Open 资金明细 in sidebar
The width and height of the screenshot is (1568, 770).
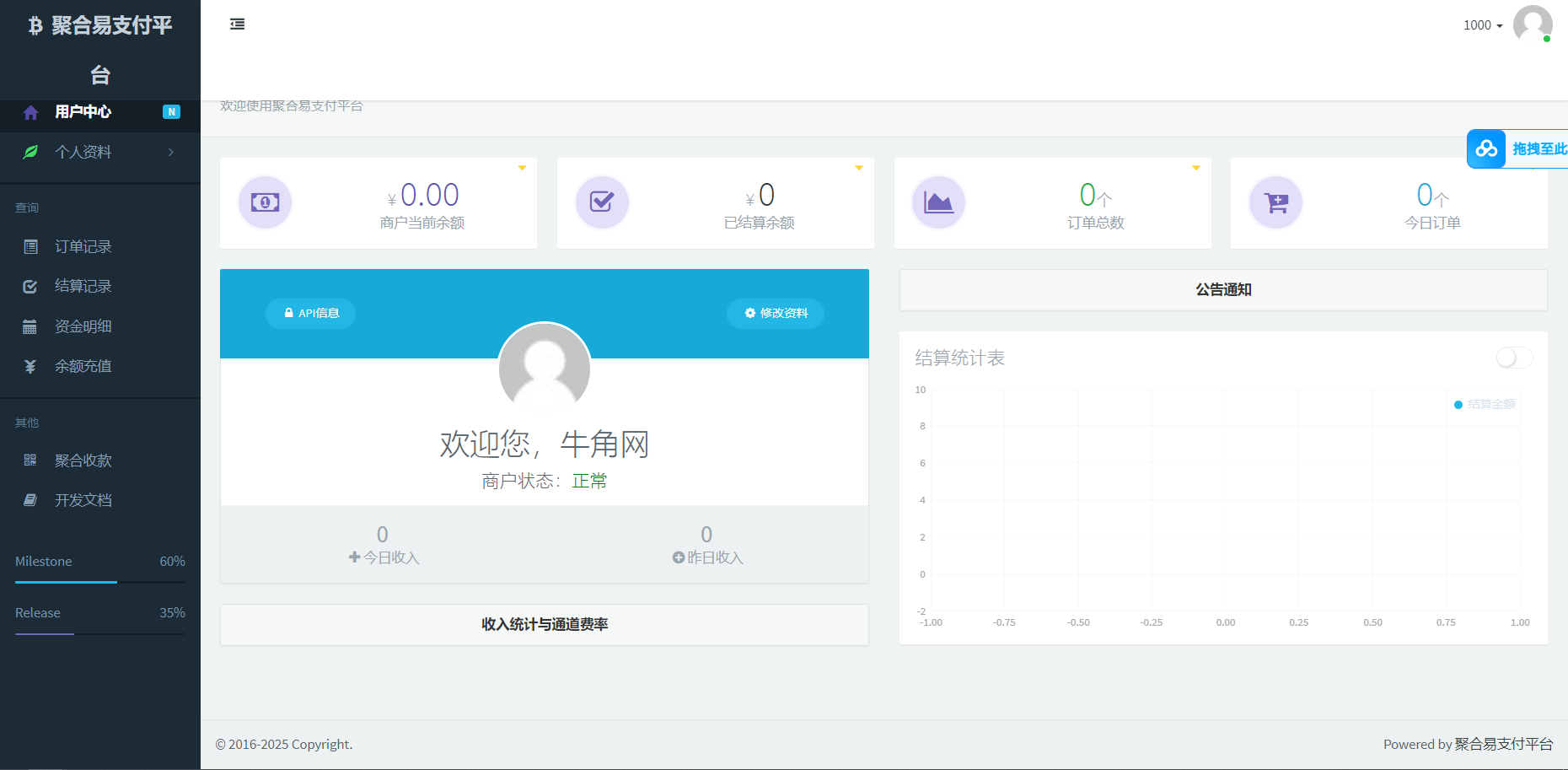[x=100, y=327]
